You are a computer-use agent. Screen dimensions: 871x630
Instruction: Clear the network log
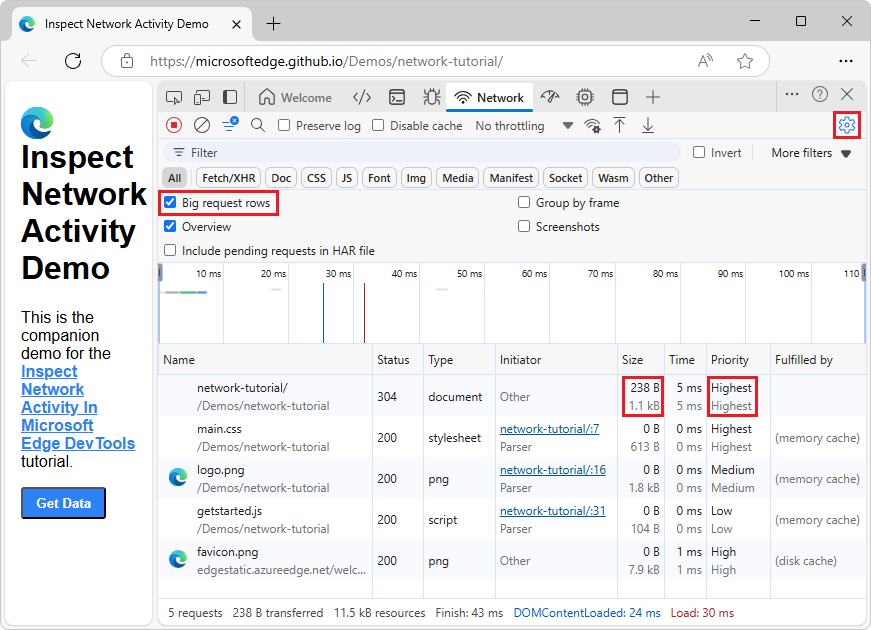click(201, 125)
